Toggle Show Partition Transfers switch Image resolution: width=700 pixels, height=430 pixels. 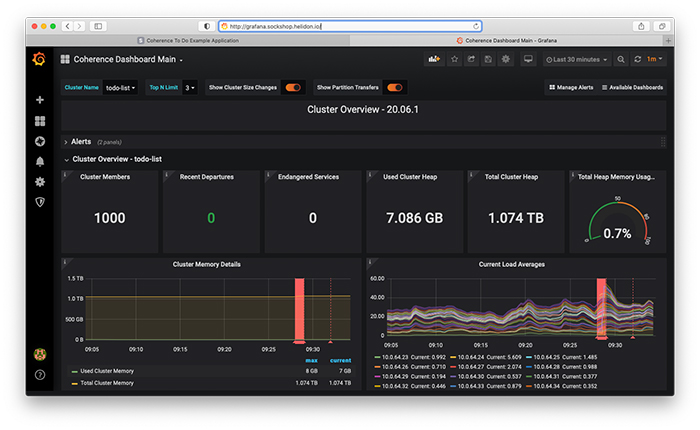coord(395,88)
